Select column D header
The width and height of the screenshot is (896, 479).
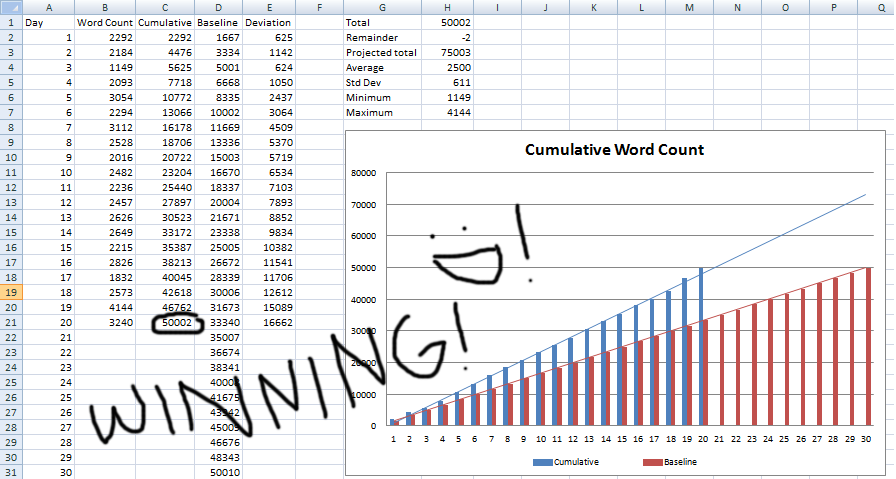(218, 7)
